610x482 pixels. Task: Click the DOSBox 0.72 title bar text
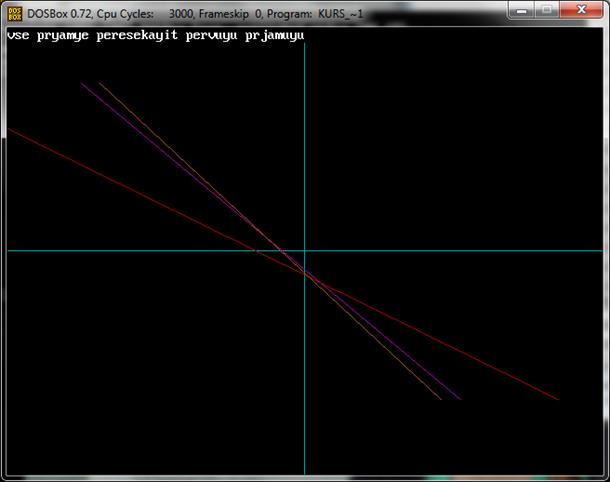[195, 14]
